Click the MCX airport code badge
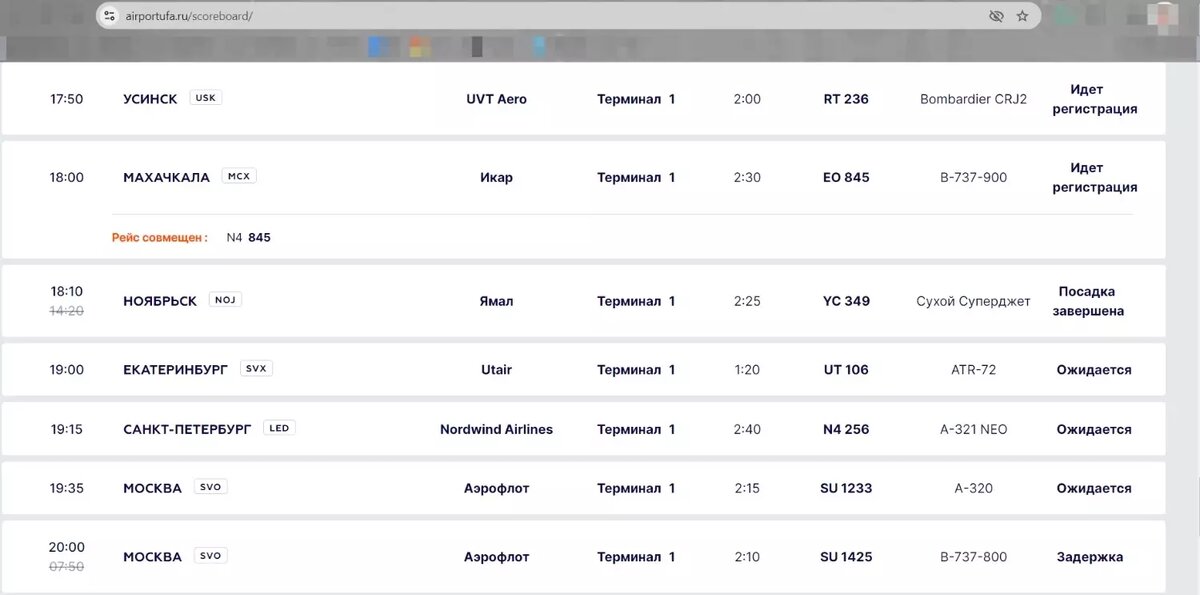This screenshot has width=1200, height=595. tap(239, 176)
